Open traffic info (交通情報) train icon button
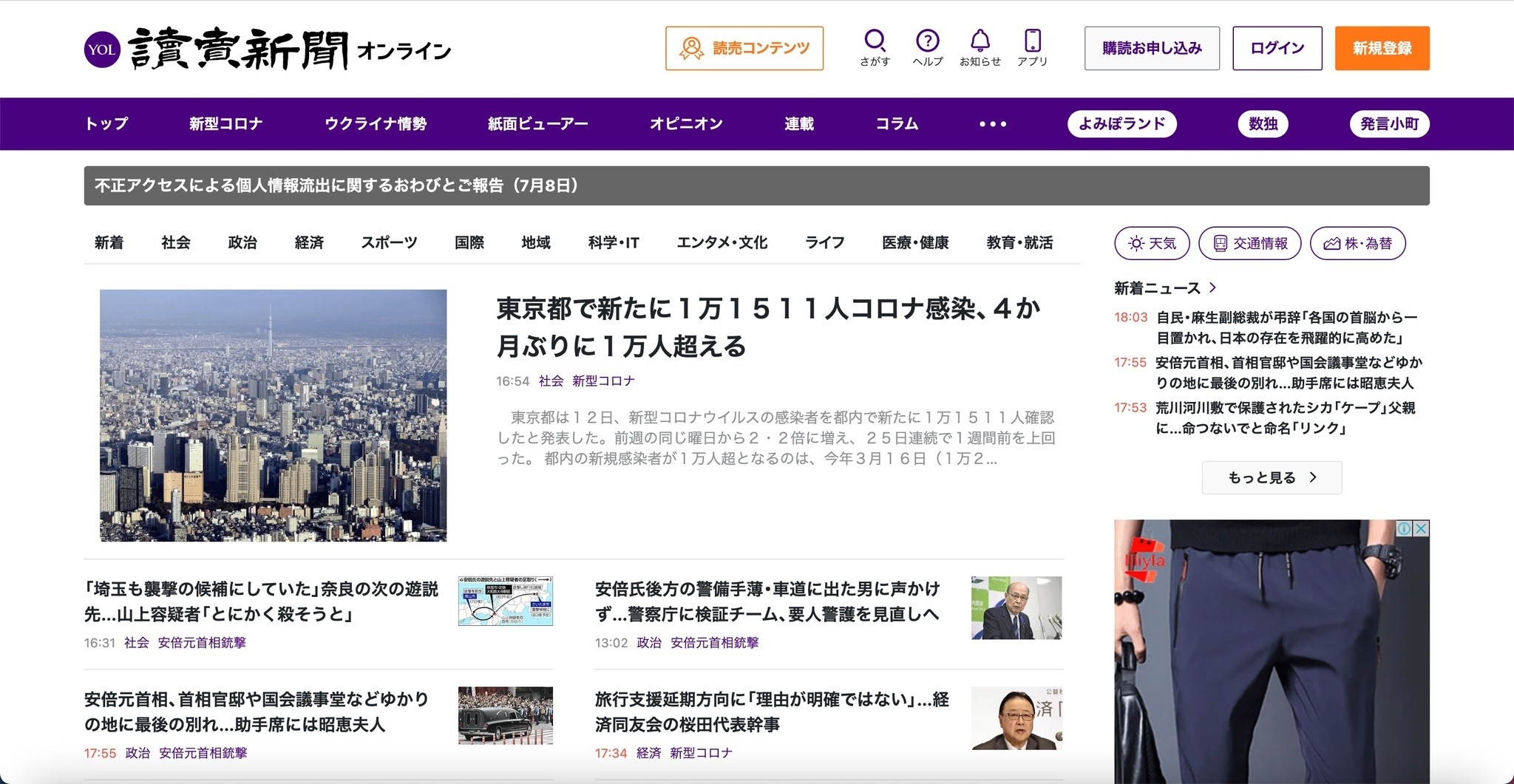The width and height of the screenshot is (1514, 784). (1249, 243)
